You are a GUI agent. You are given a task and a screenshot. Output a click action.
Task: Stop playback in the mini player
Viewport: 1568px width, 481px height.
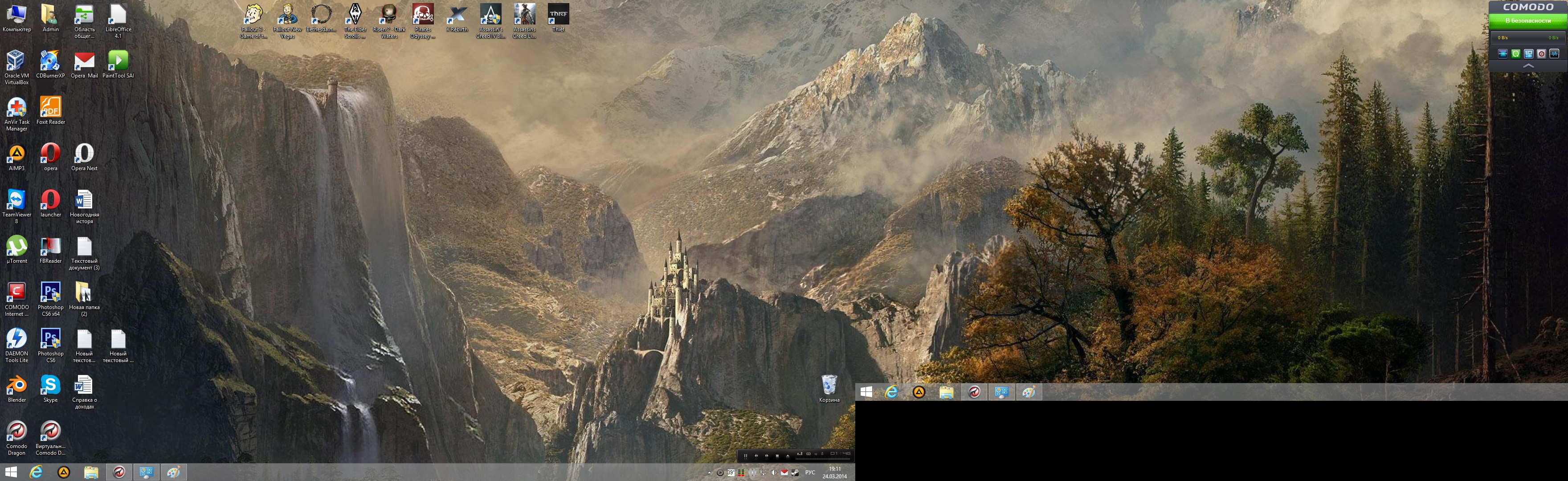[777, 456]
